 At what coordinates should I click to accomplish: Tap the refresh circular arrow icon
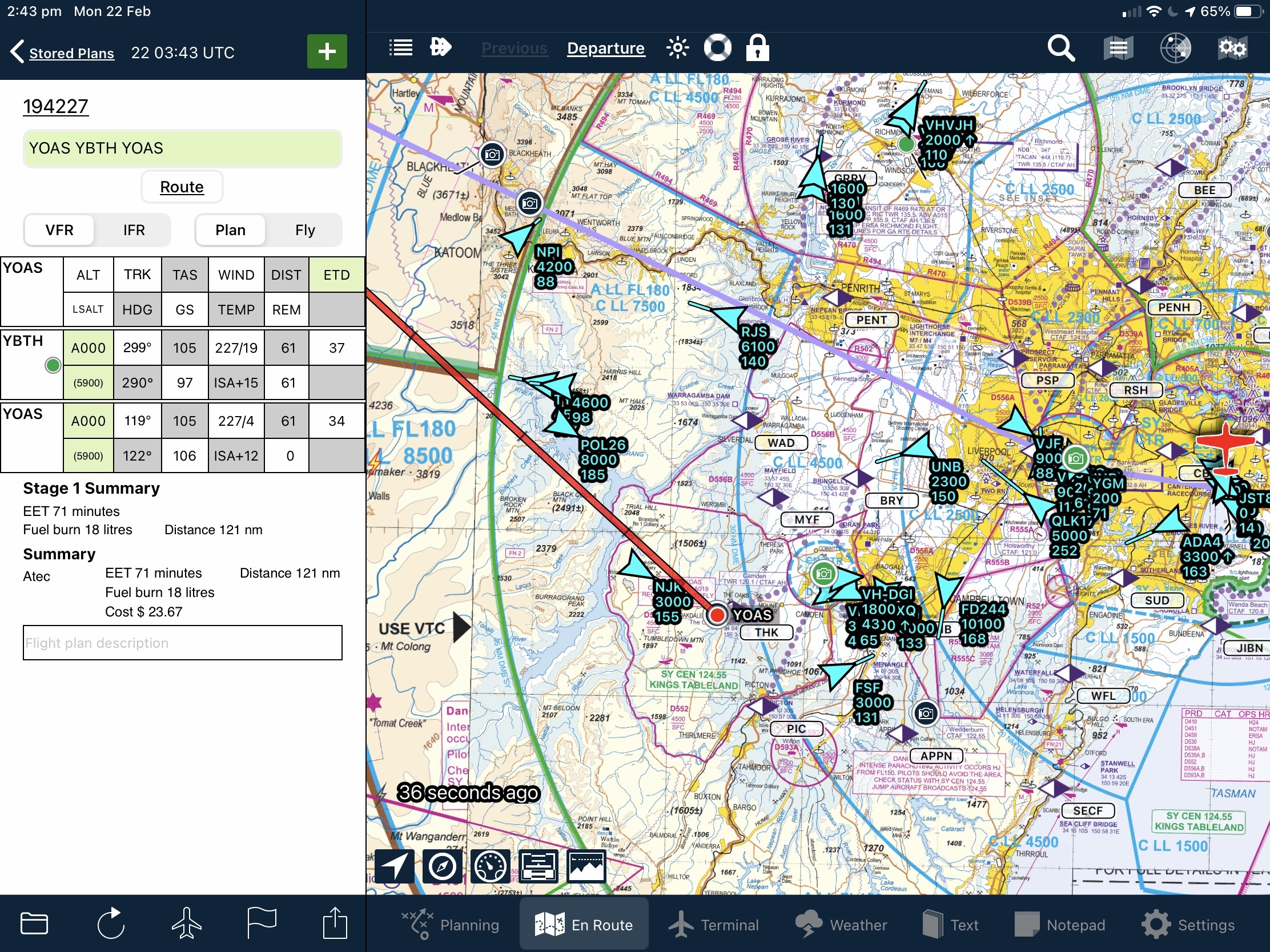(x=111, y=923)
